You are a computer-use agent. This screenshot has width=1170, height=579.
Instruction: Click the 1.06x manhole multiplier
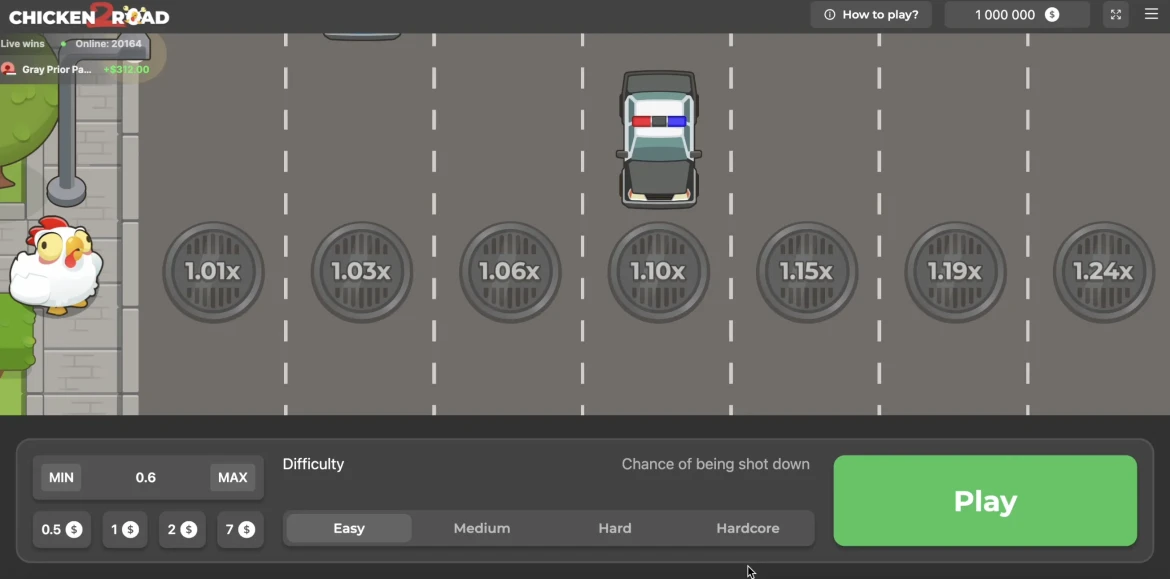point(510,272)
